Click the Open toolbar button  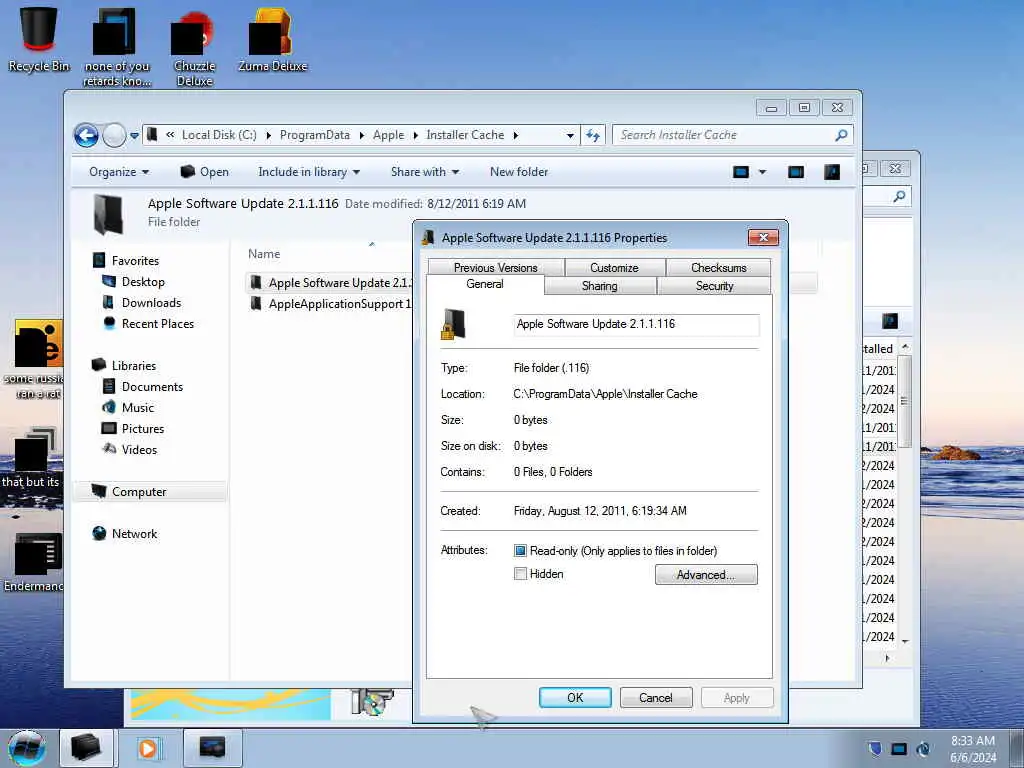(x=204, y=172)
